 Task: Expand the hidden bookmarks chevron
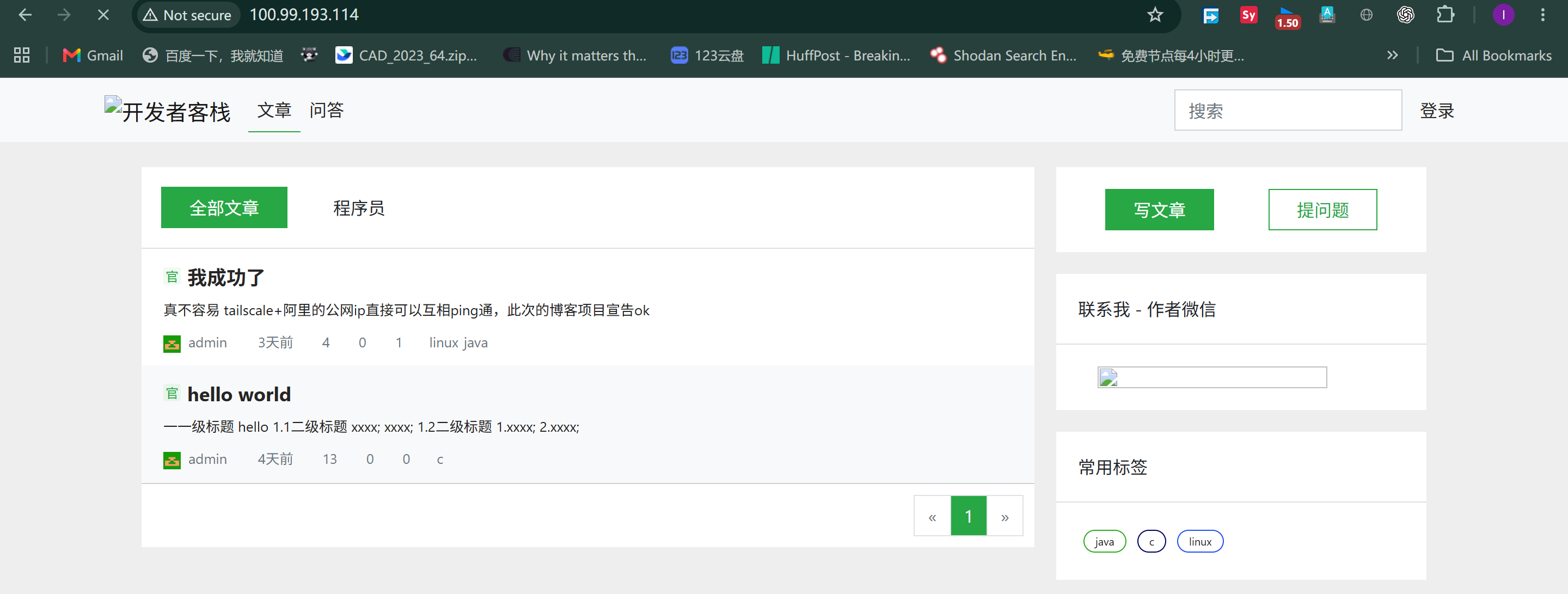click(1392, 56)
